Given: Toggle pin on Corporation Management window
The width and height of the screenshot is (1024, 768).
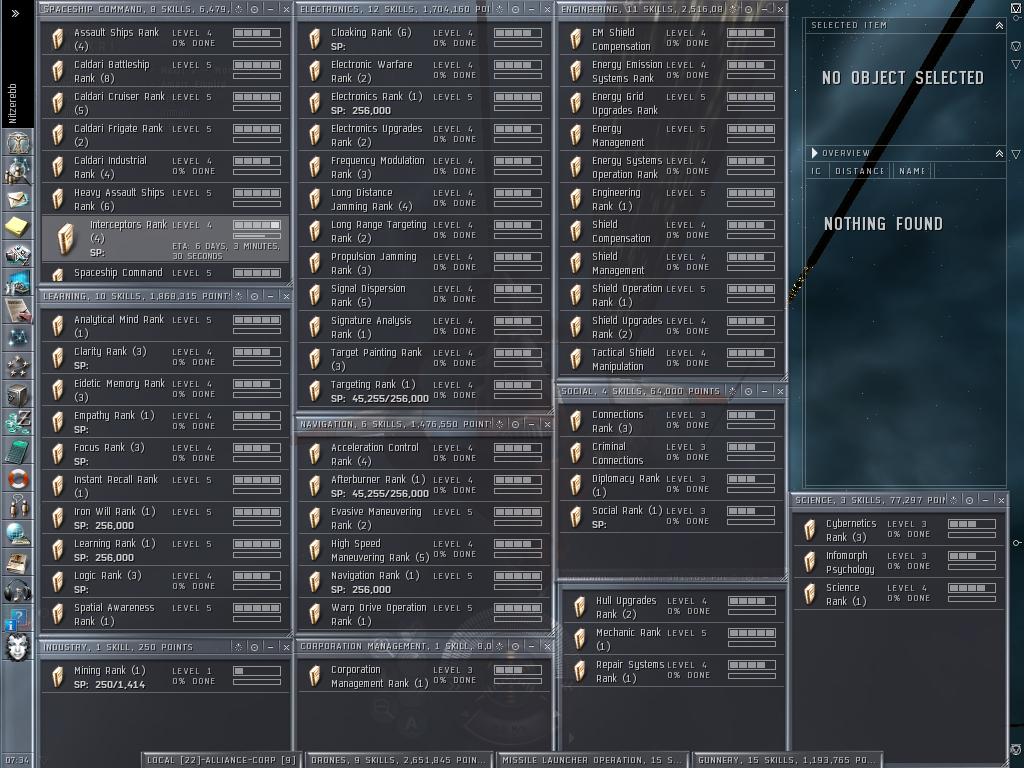Looking at the screenshot, I should point(500,647).
